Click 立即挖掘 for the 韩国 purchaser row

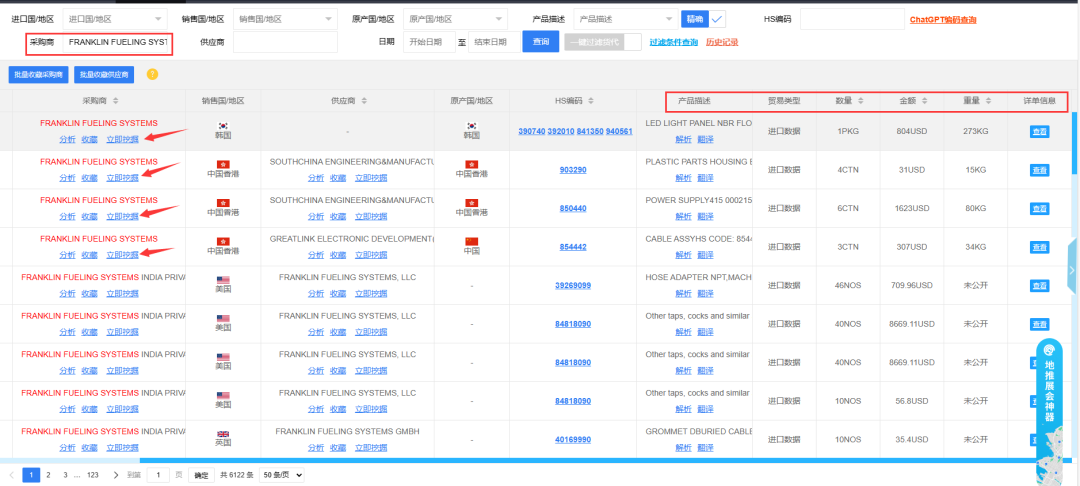(122, 139)
